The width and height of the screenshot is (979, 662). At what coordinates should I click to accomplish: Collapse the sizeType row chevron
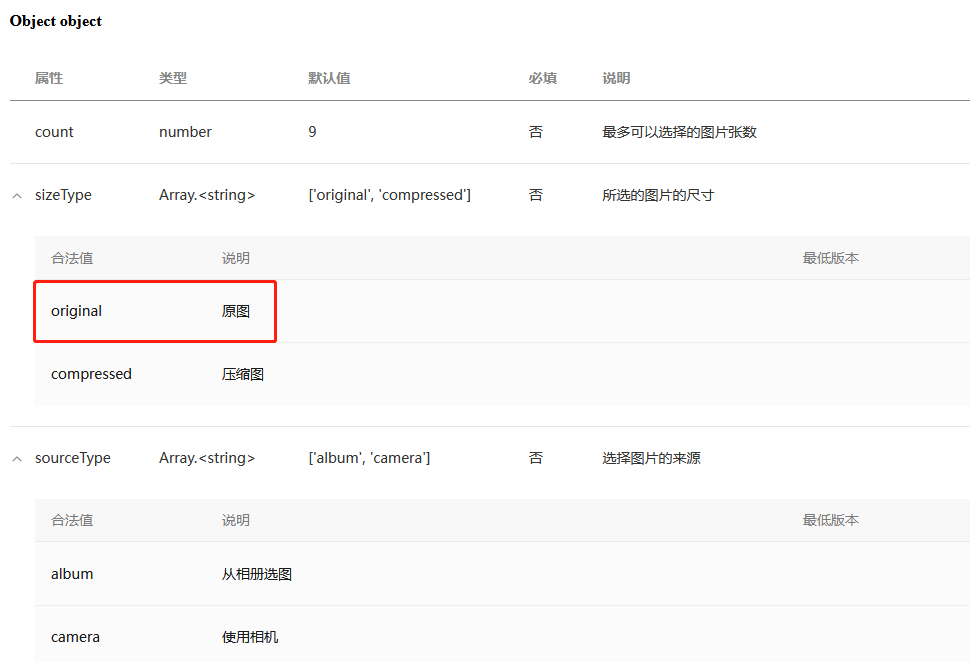[17, 196]
